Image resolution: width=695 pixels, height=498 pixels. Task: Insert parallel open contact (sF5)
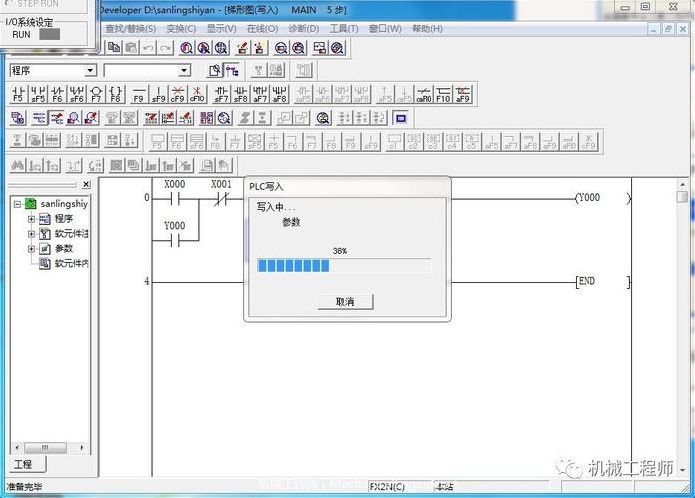(x=38, y=94)
